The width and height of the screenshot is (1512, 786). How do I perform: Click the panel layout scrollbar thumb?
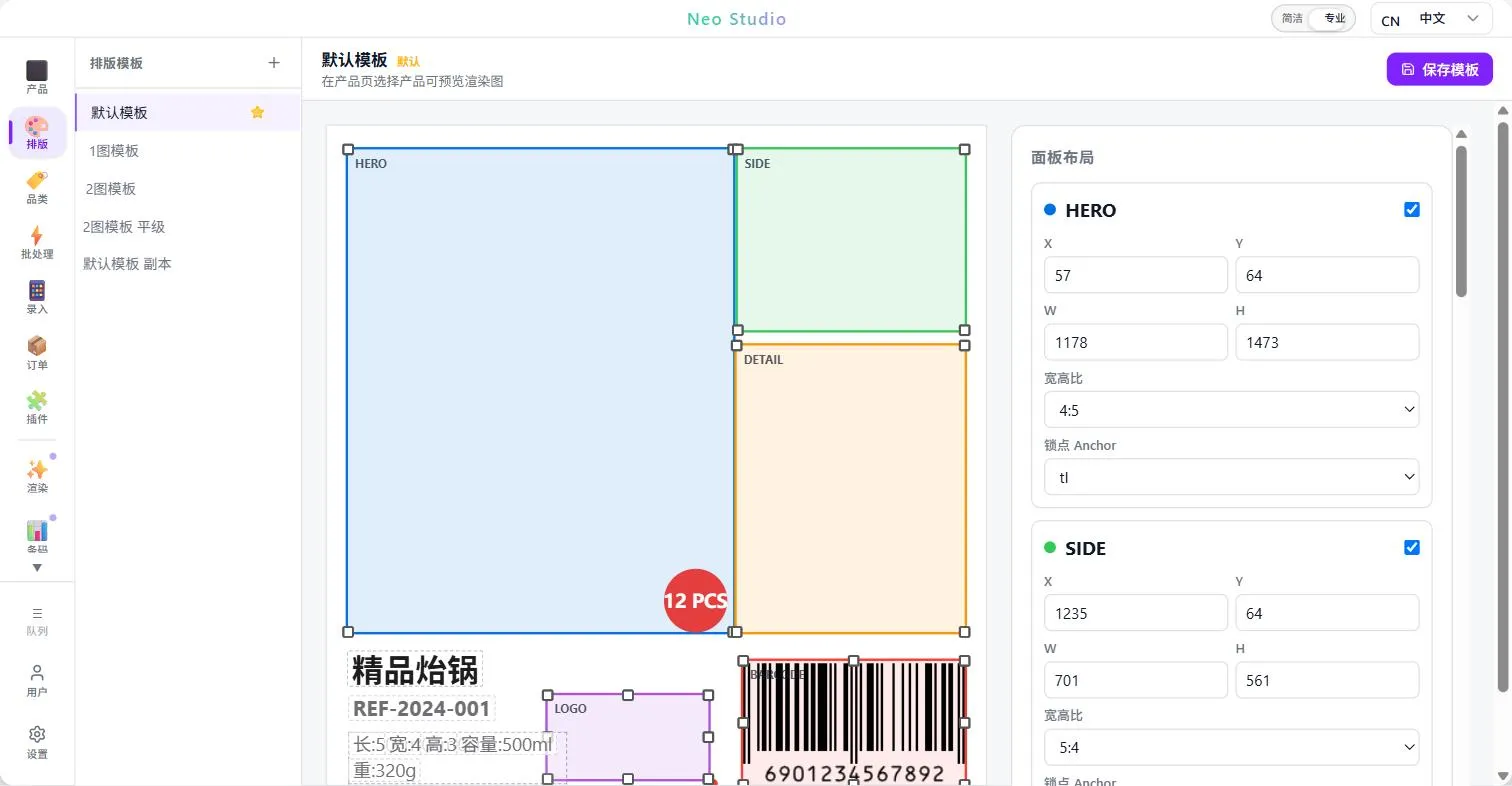[x=1461, y=221]
